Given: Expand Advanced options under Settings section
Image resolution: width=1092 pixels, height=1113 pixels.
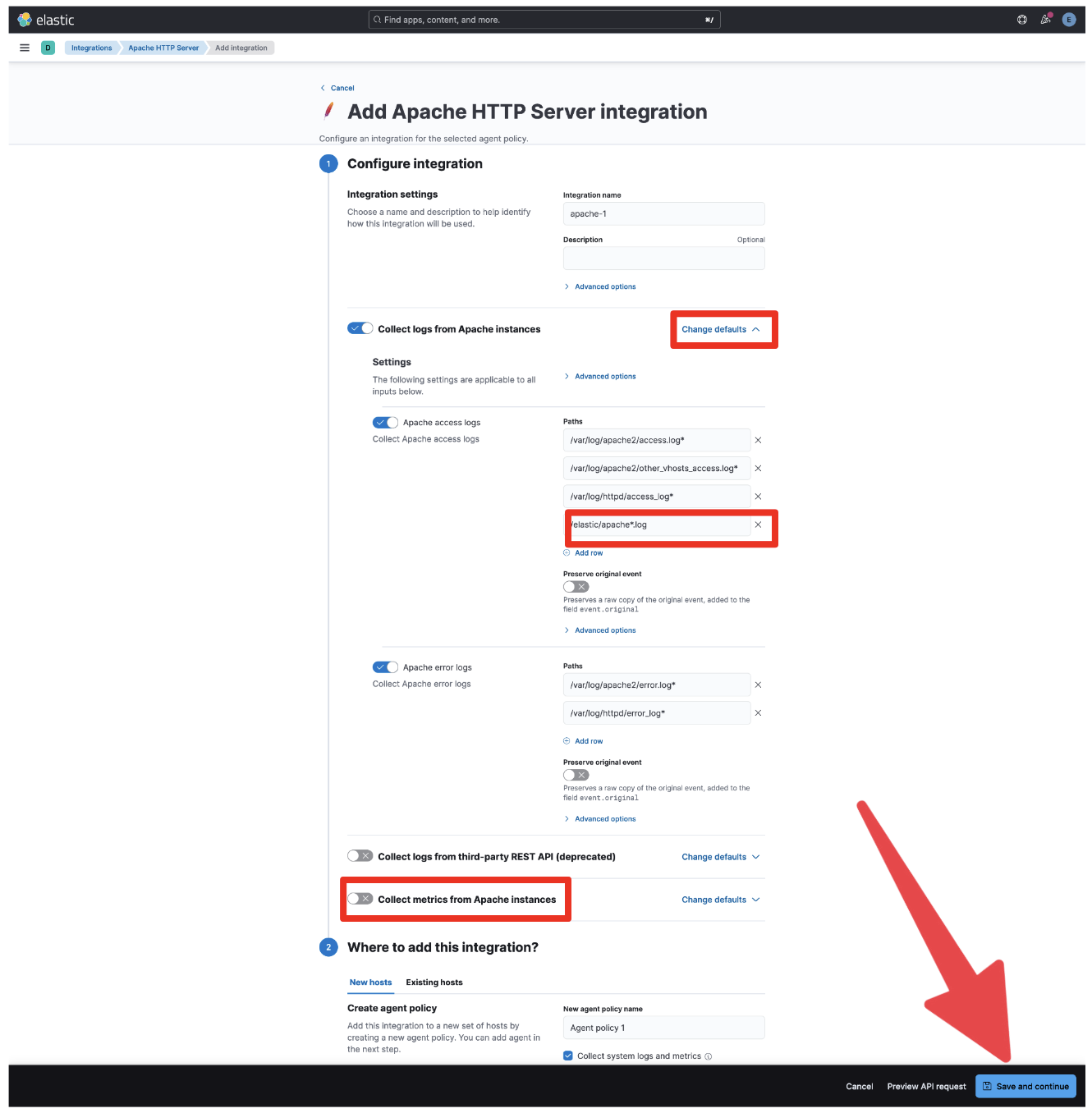Looking at the screenshot, I should 600,377.
